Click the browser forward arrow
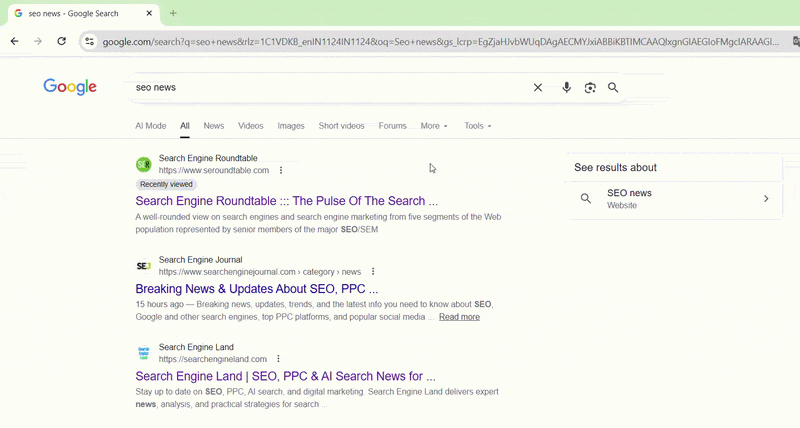Screen dimensions: 800x428 pos(38,41)
